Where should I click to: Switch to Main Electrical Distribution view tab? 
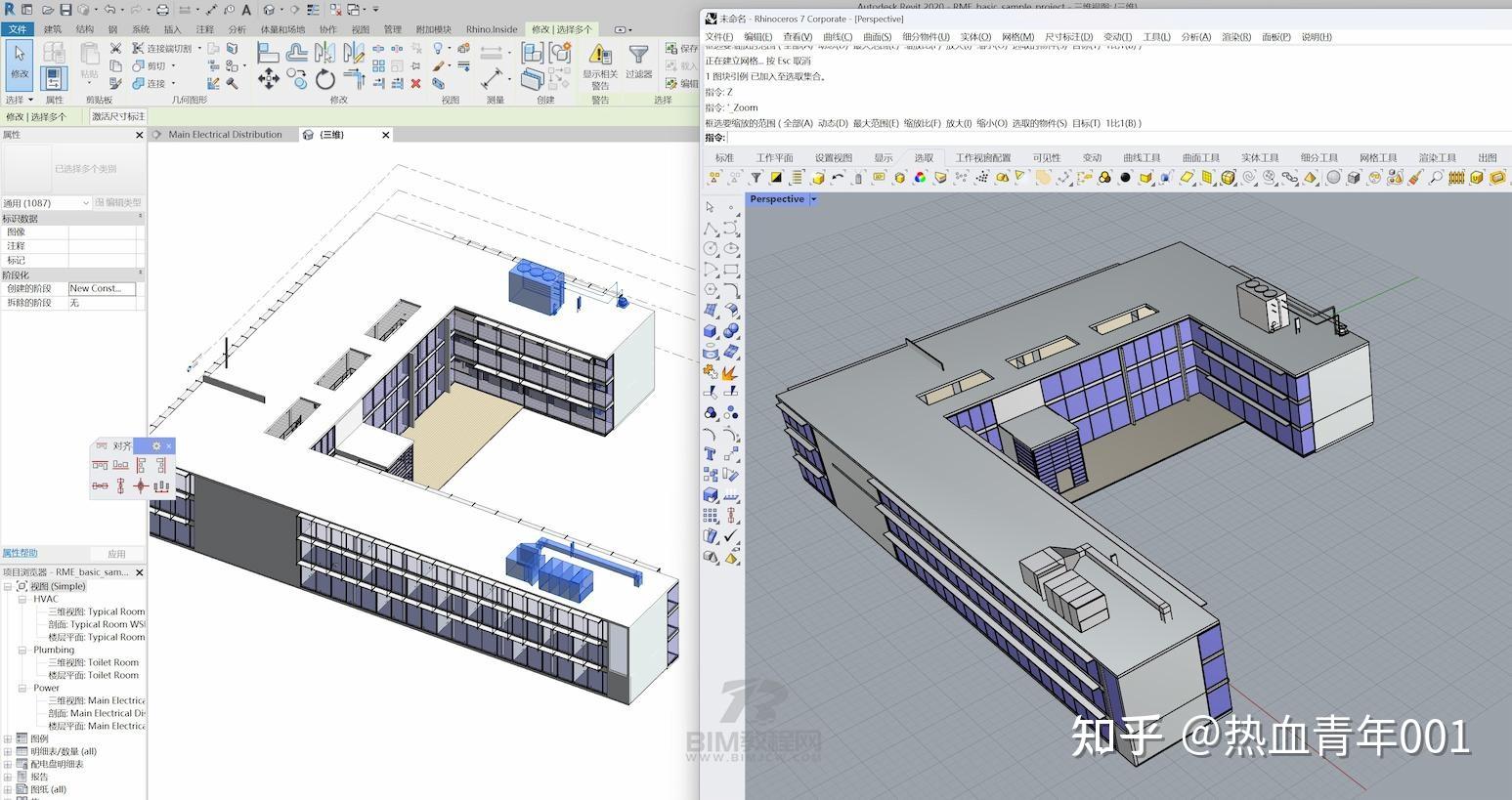225,135
